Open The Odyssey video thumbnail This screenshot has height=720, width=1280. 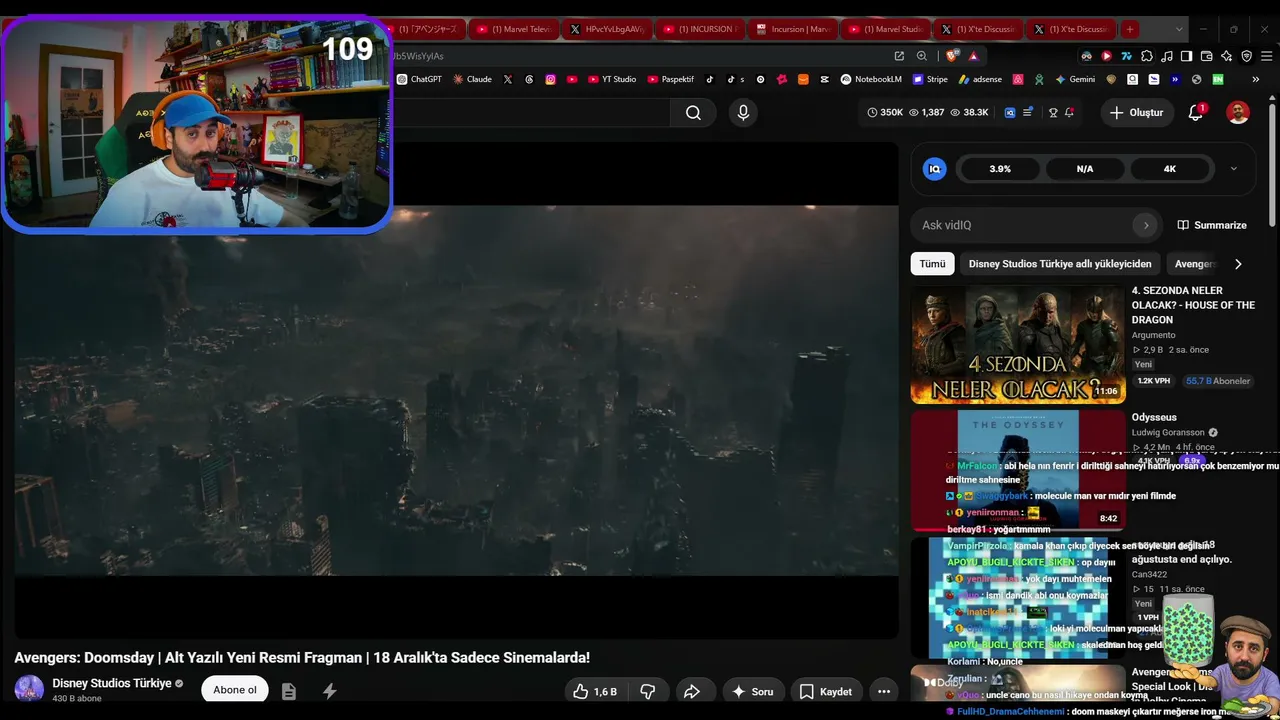tap(1018, 470)
